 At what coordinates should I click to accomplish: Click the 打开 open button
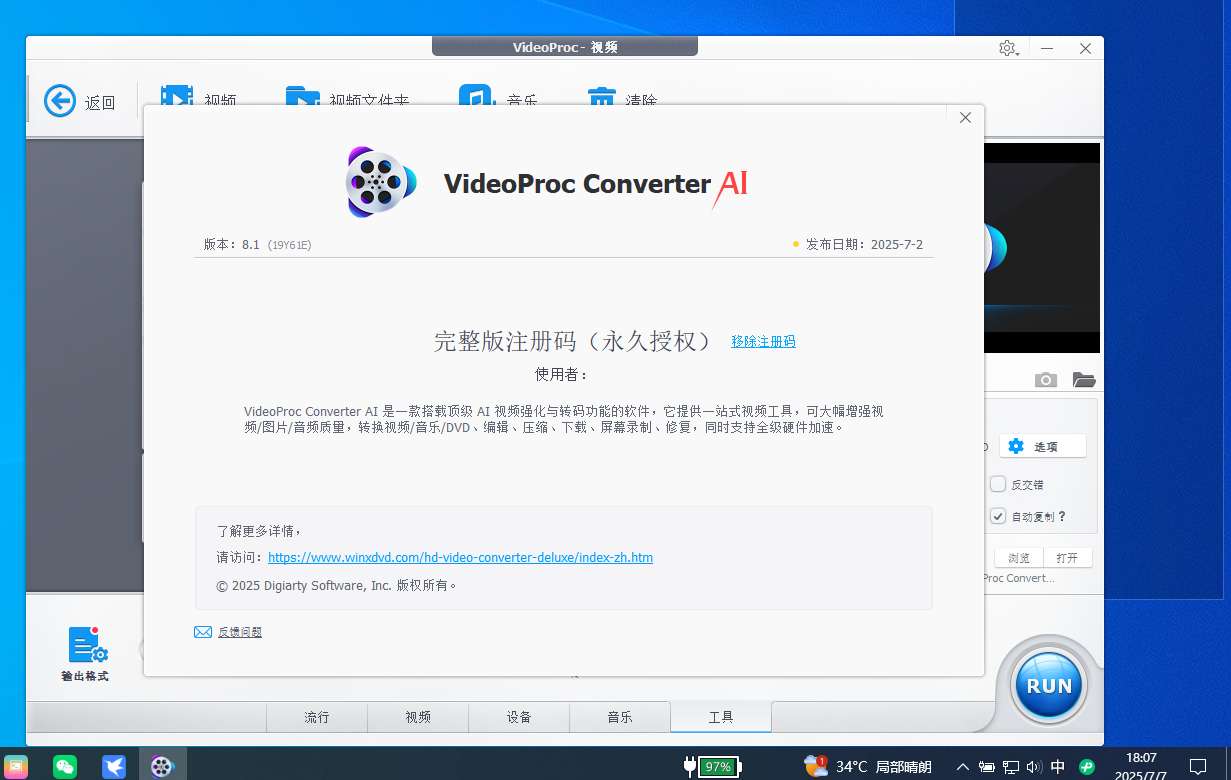coord(1067,558)
